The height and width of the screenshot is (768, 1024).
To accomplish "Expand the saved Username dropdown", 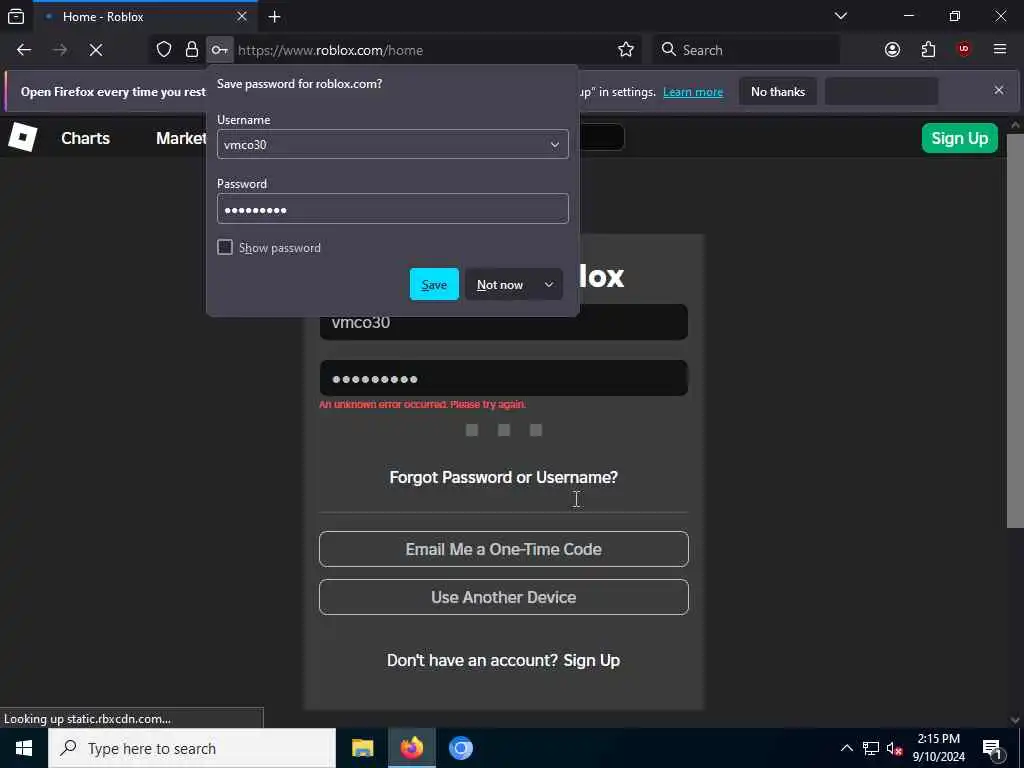I will (x=554, y=144).
